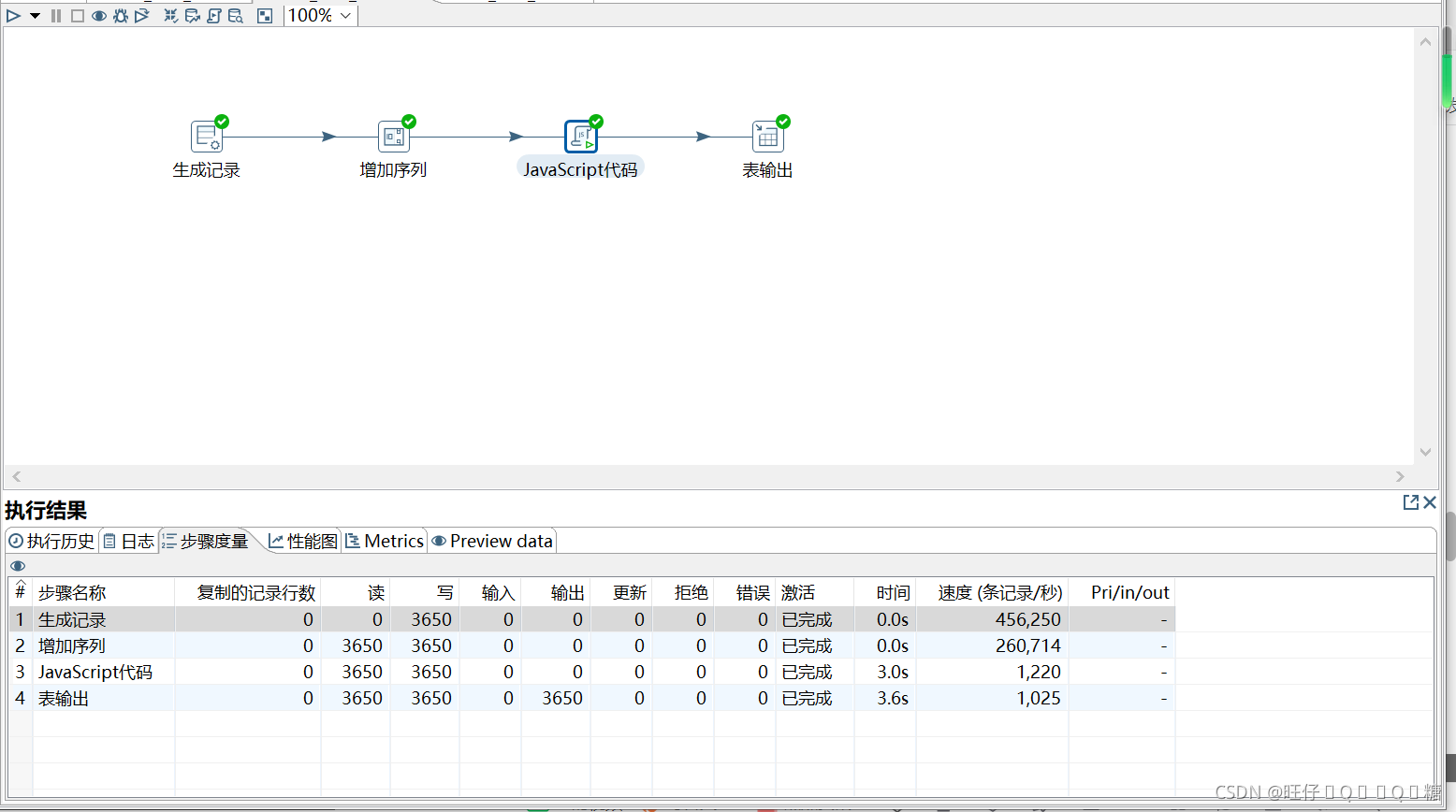Viewport: 1456px width, 812px height.
Task: Open the 步骤度量 tab
Action: click(206, 542)
